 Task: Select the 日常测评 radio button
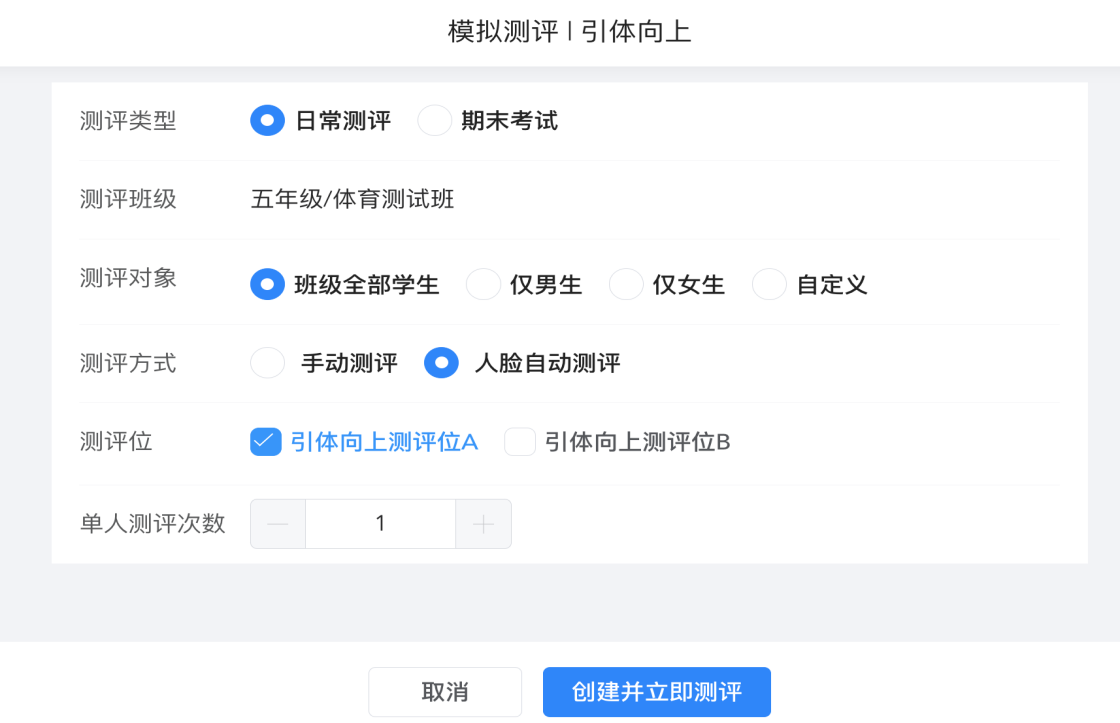point(267,121)
